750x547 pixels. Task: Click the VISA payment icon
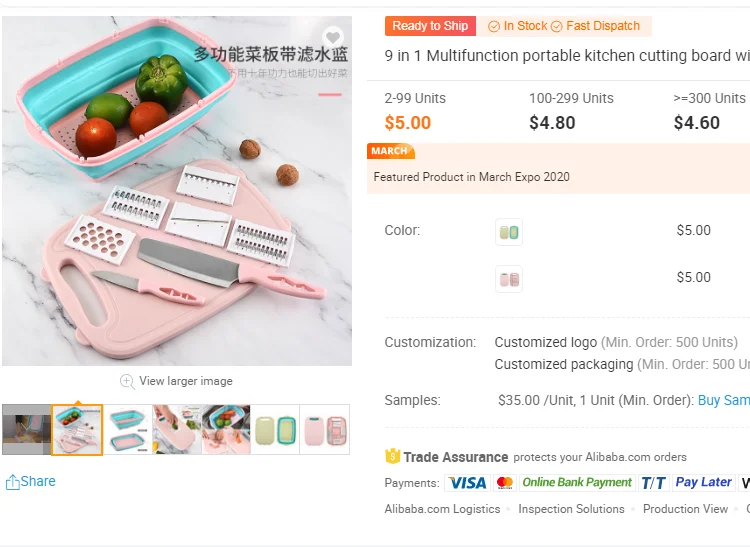(x=466, y=482)
